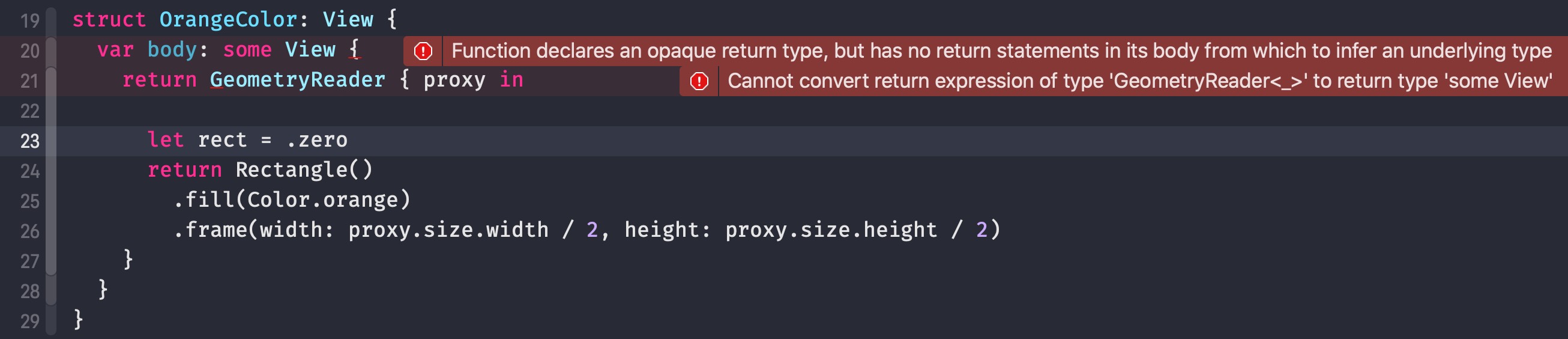Click the Rectangle() call
Image resolution: width=1568 pixels, height=339 pixels.
[x=304, y=170]
